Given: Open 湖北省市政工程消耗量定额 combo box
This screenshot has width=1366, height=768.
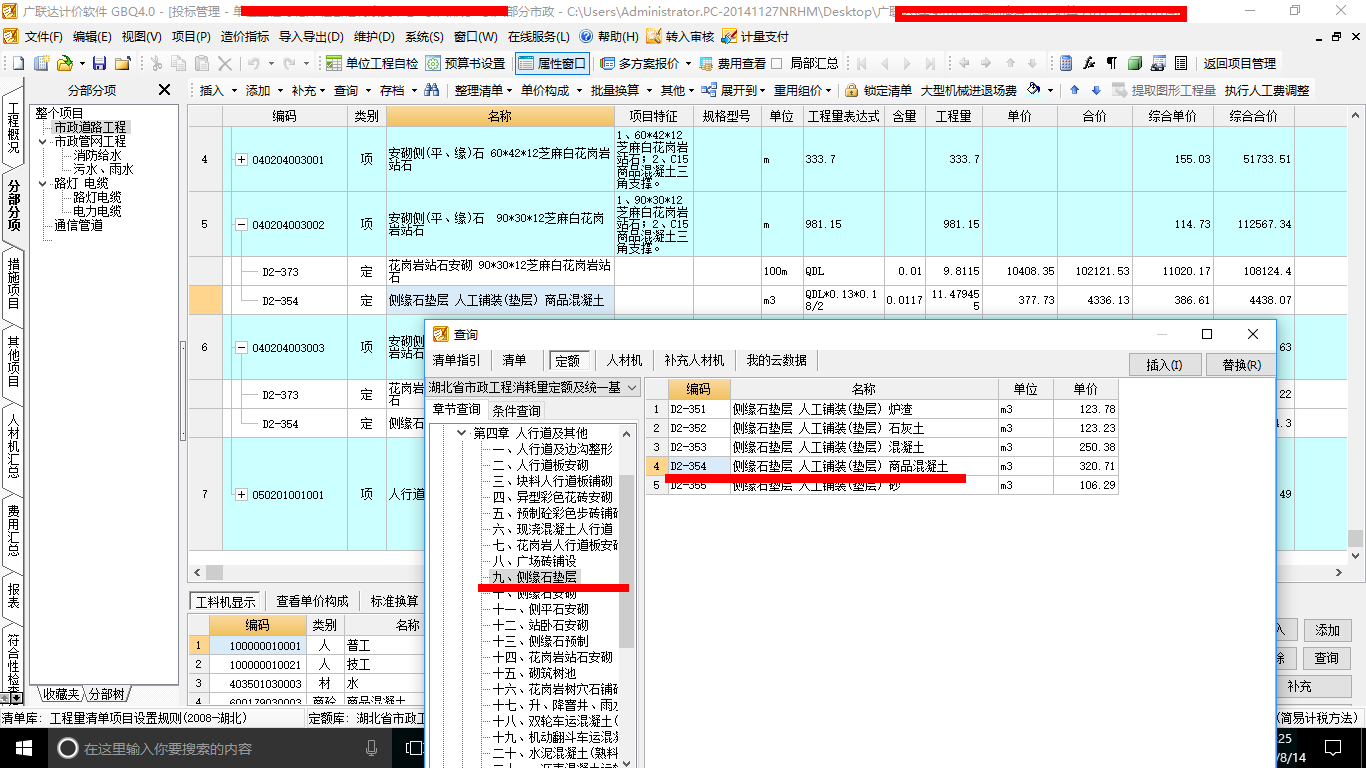Looking at the screenshot, I should tap(533, 388).
